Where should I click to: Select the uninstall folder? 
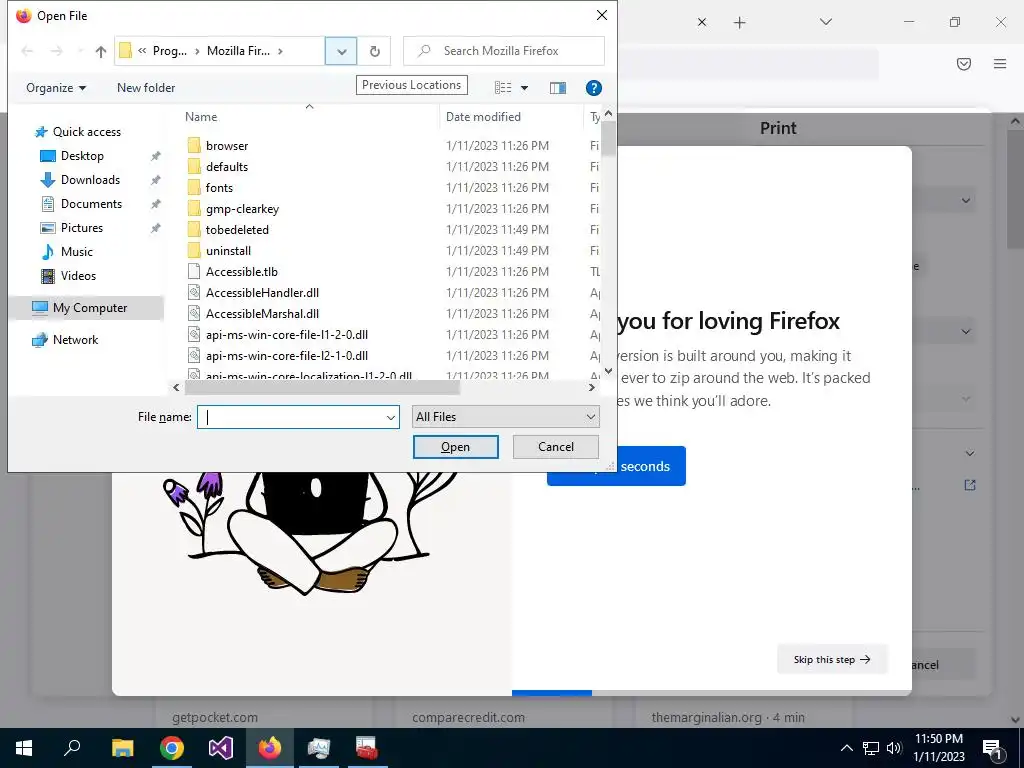coord(228,251)
